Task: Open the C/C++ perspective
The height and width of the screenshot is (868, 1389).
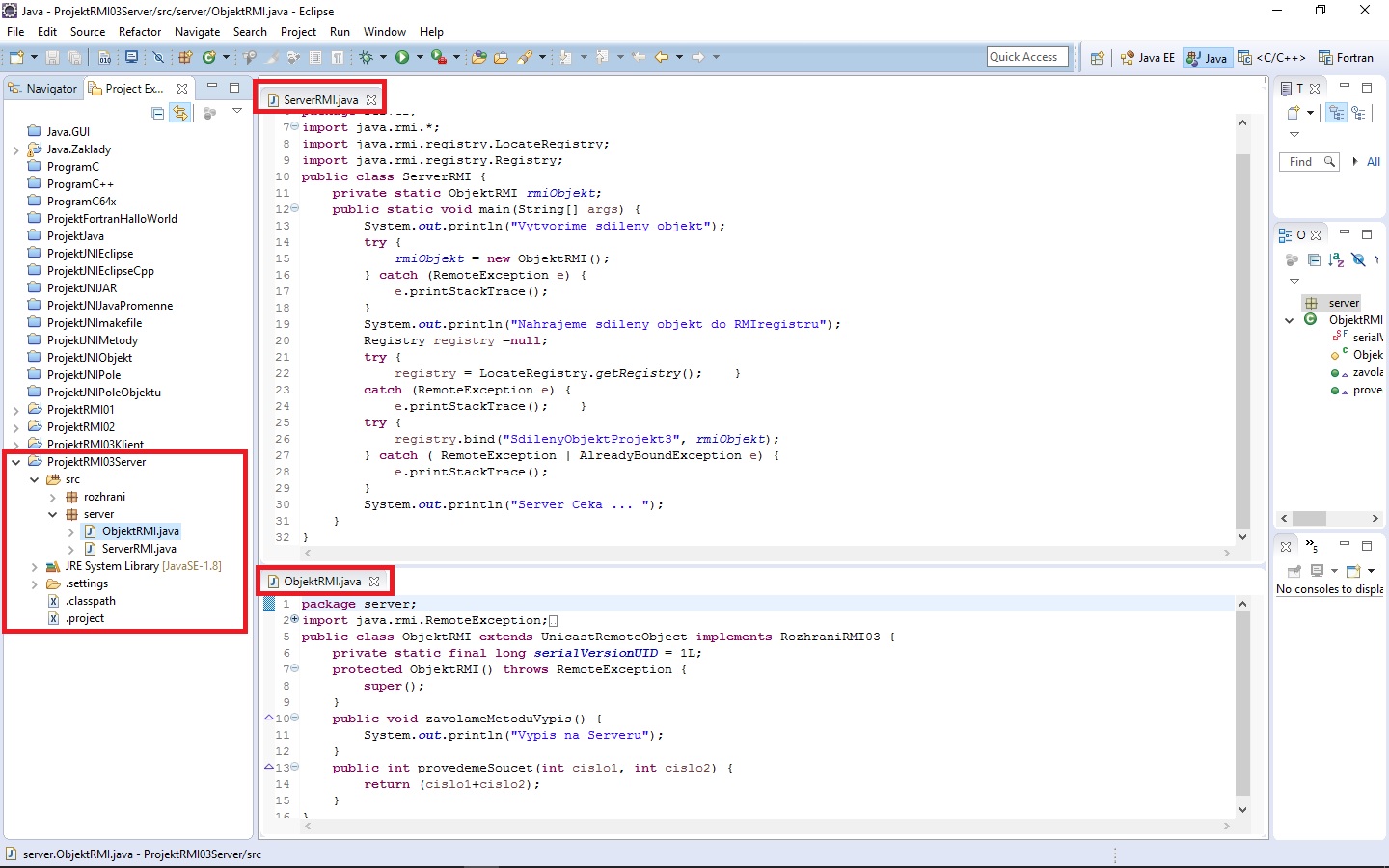Action: click(1273, 57)
